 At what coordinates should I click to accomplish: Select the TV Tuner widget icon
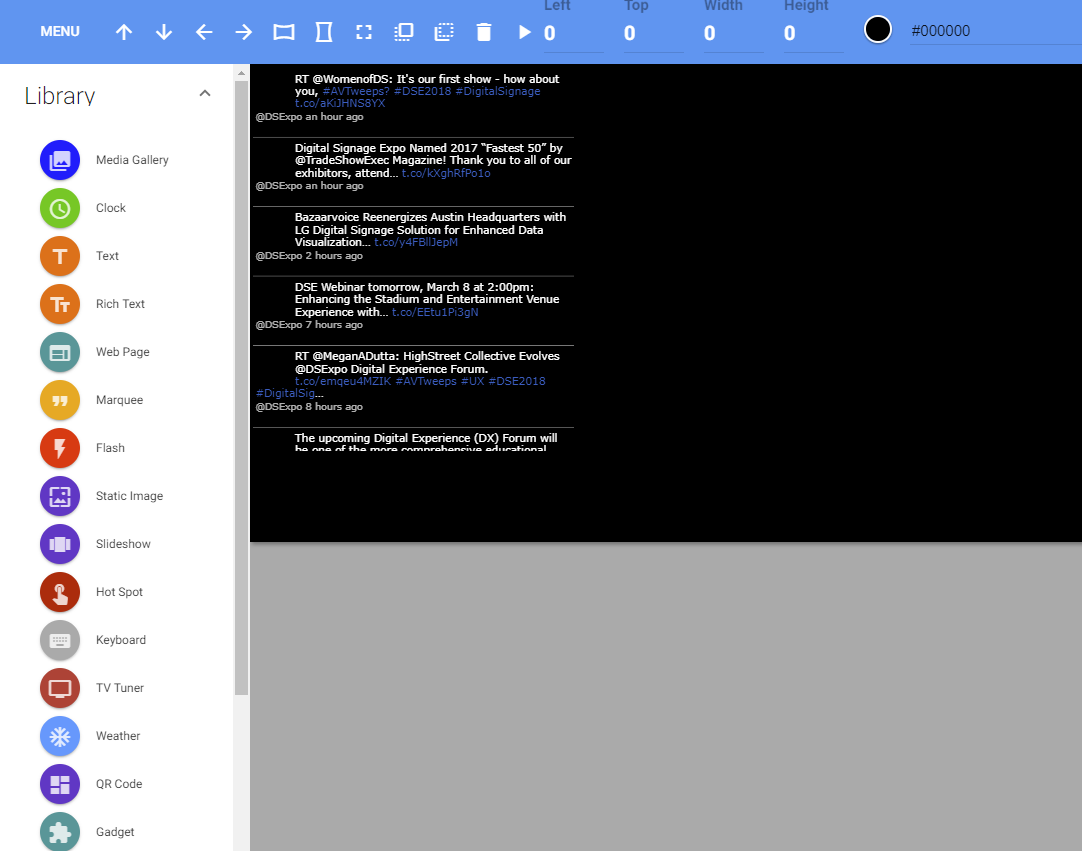(60, 688)
